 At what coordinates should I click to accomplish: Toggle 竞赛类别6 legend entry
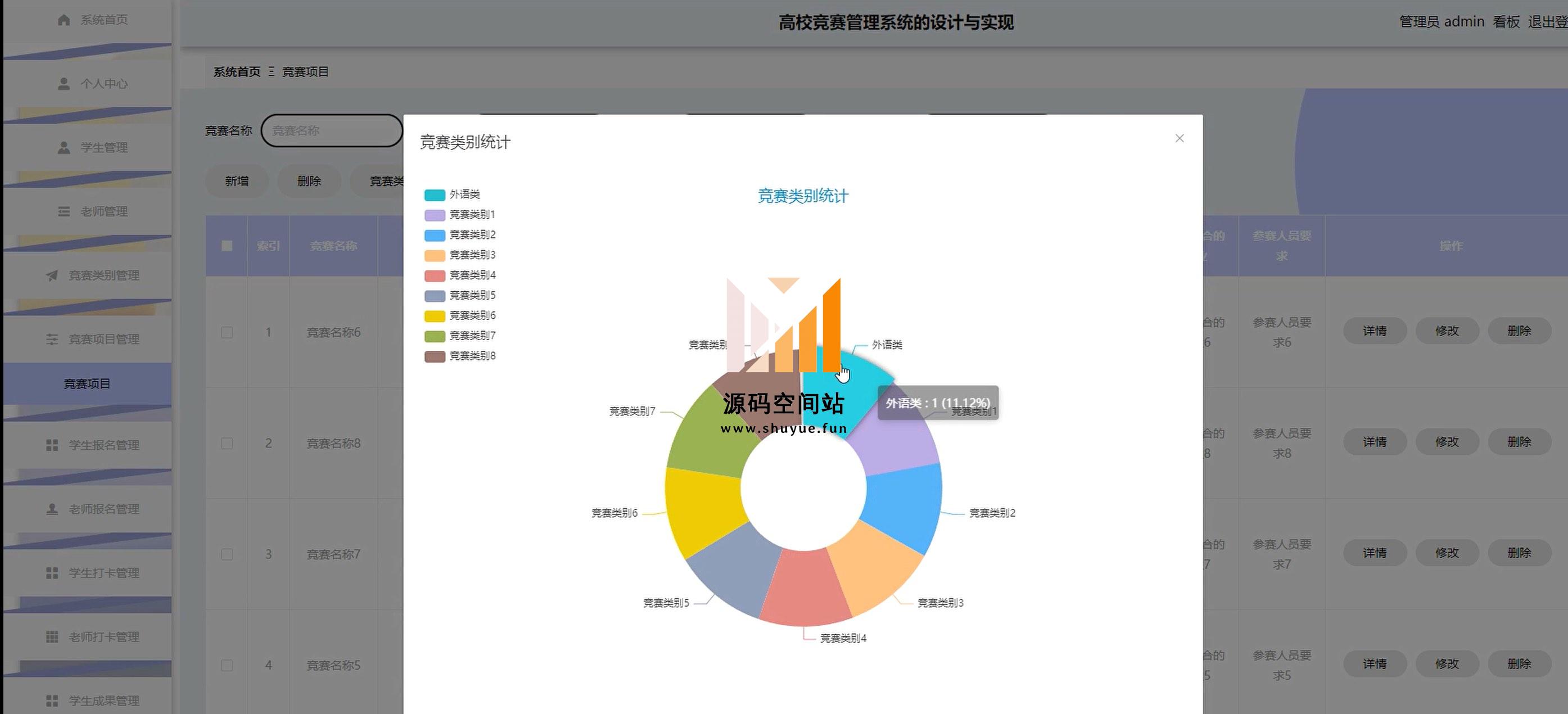[x=459, y=315]
